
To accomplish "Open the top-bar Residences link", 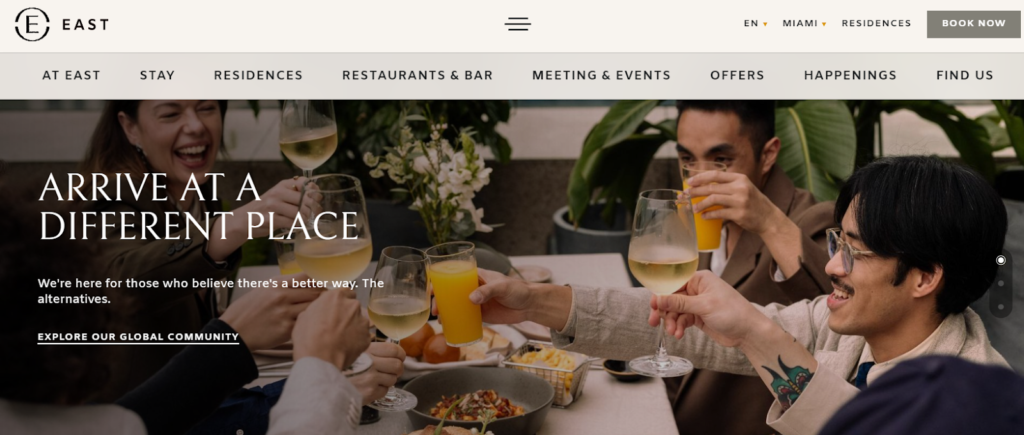I will 876,24.
